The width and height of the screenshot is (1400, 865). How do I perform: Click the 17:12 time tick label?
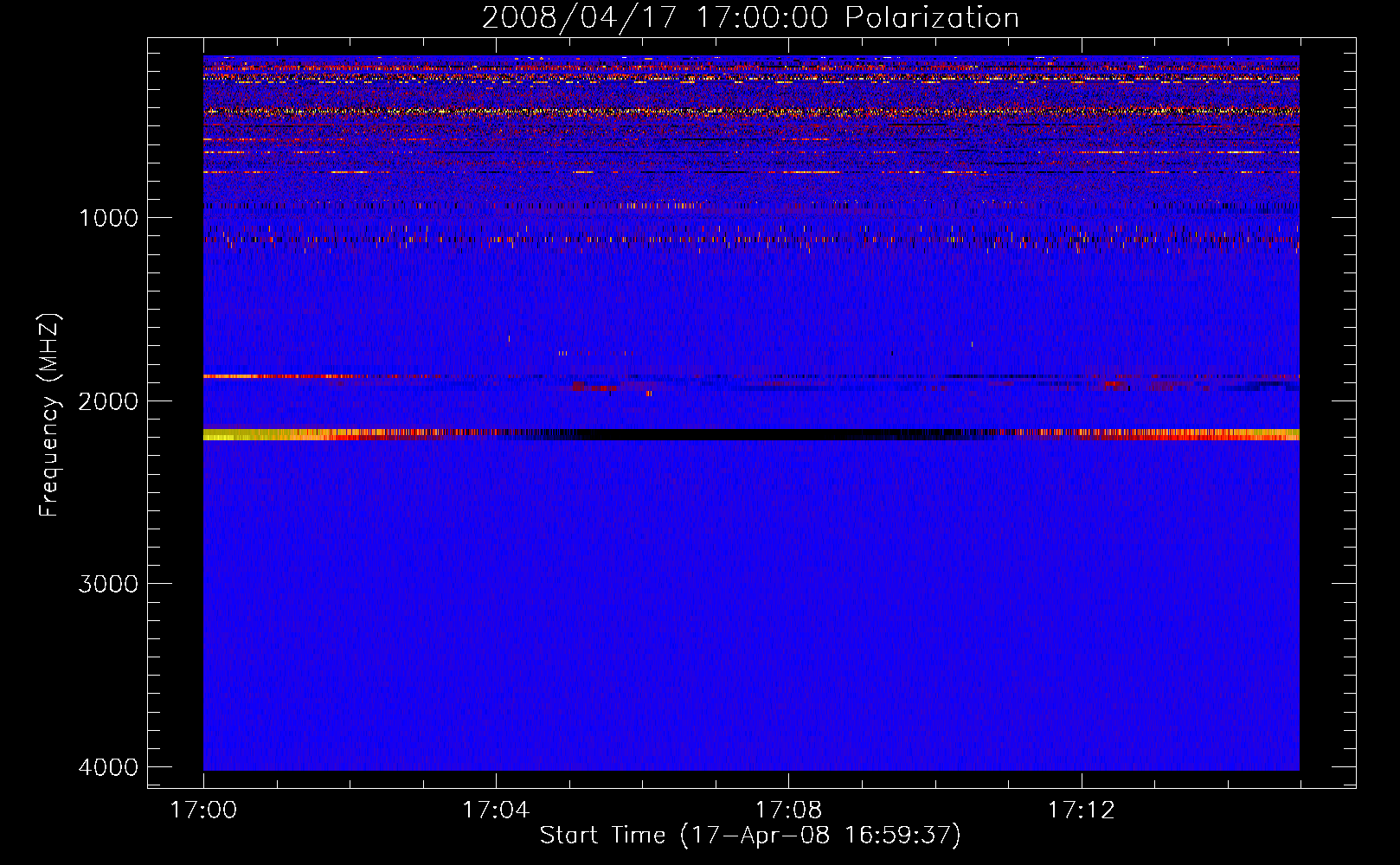[1082, 811]
